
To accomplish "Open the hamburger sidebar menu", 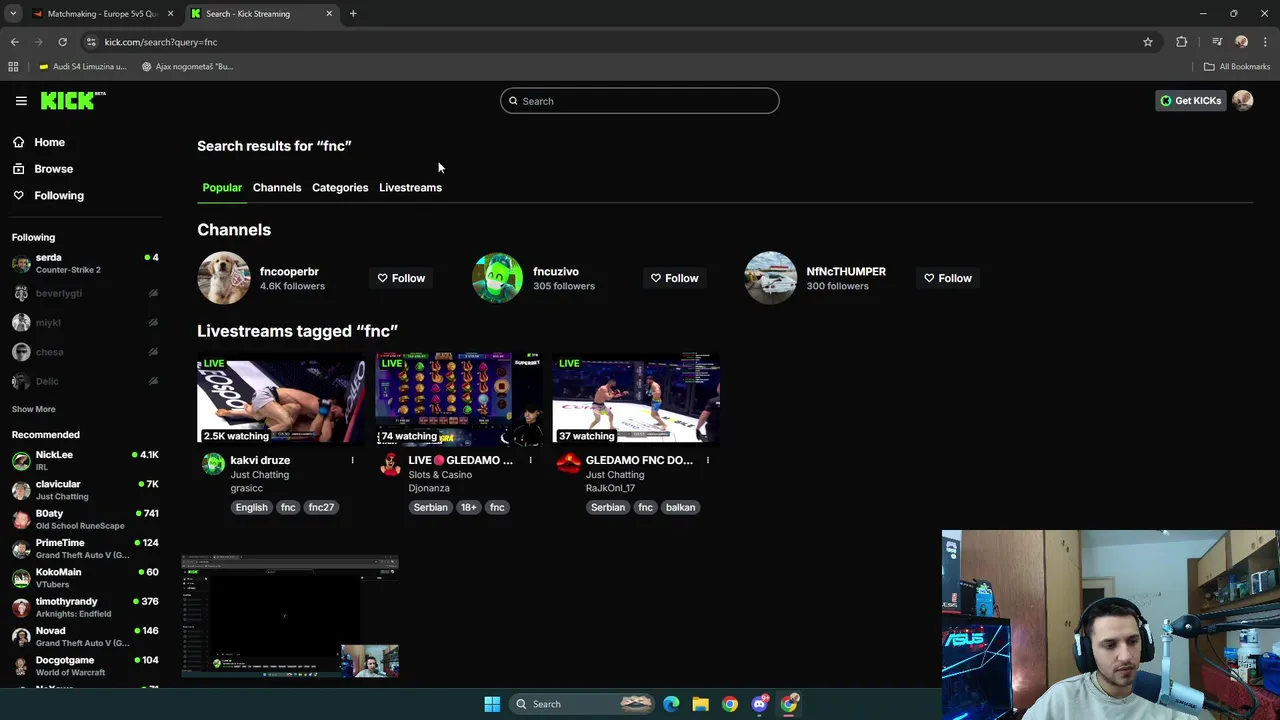I will click(21, 101).
